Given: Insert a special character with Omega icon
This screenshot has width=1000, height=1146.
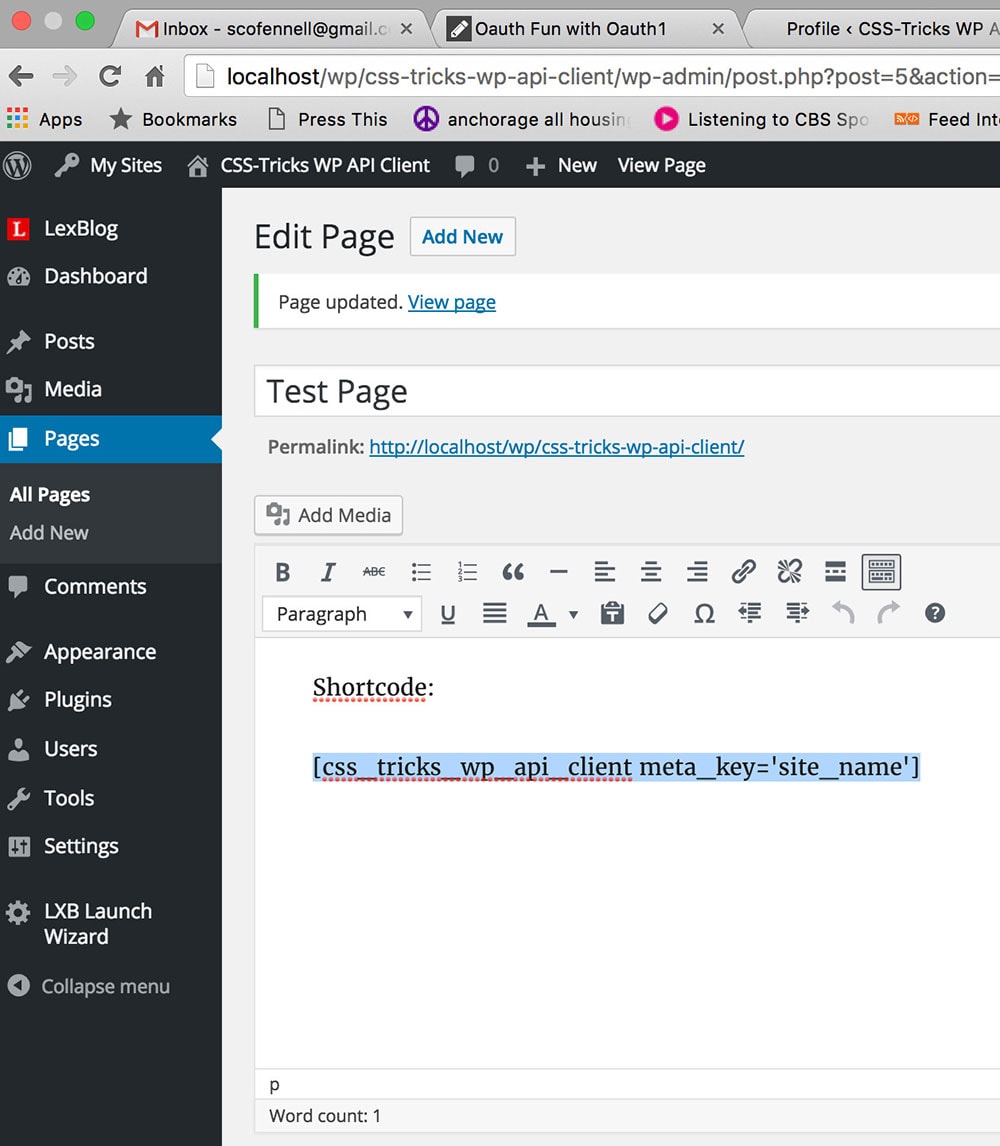Looking at the screenshot, I should coord(704,614).
